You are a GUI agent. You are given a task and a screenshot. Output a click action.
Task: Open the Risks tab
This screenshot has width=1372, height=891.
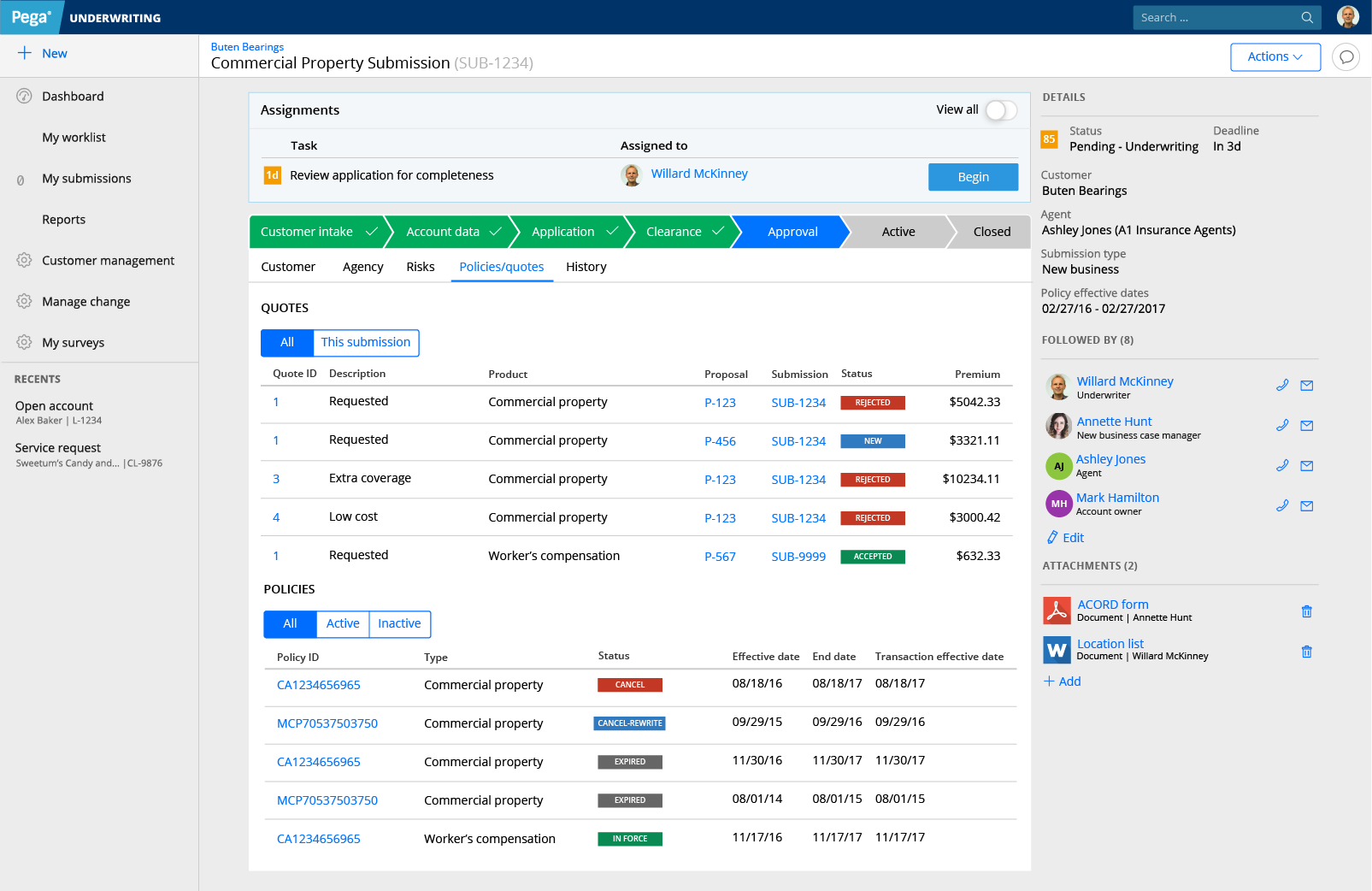pos(420,267)
